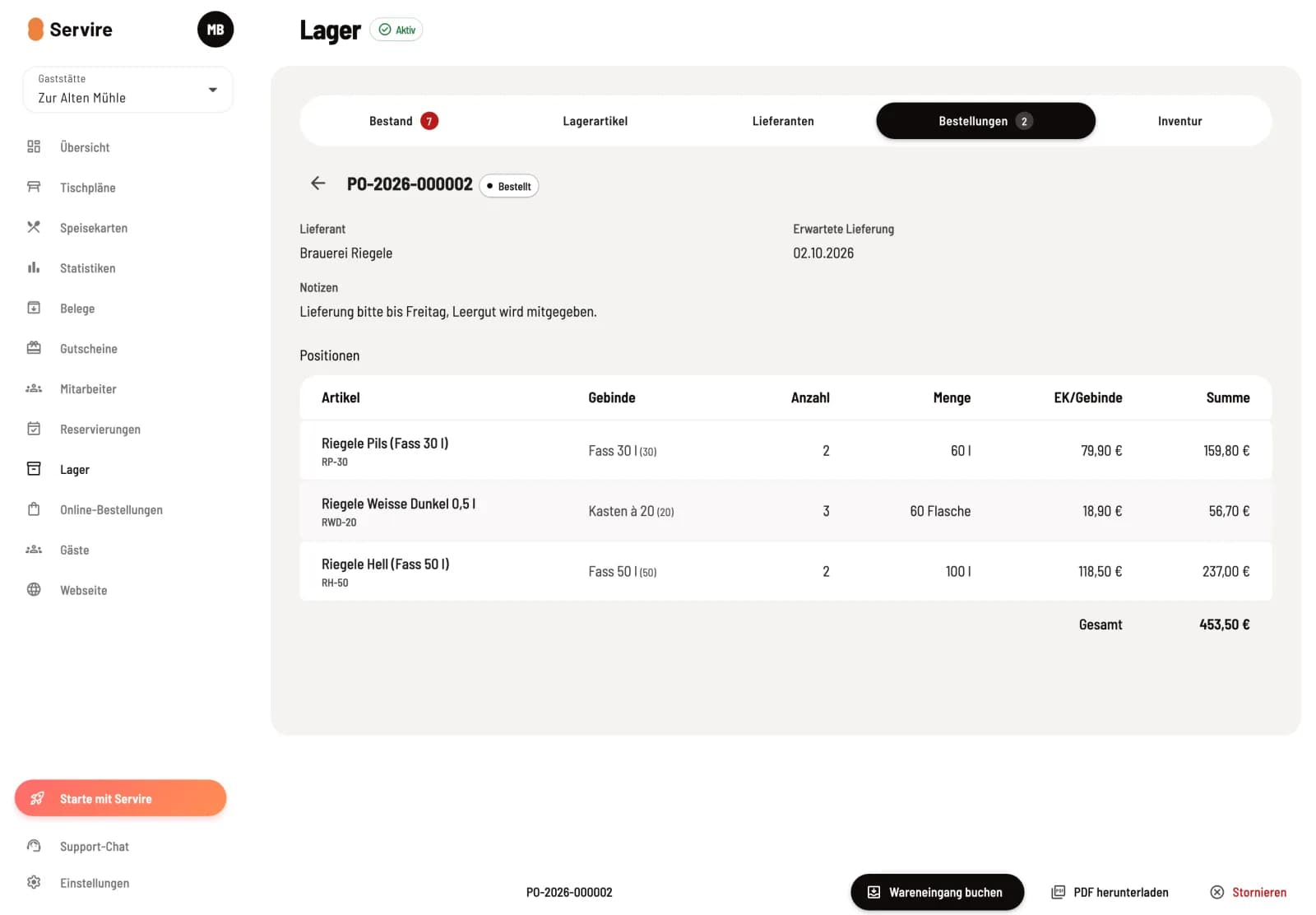Screen dimensions: 1316x915
Task: Click the MB user avatar
Action: point(215,30)
